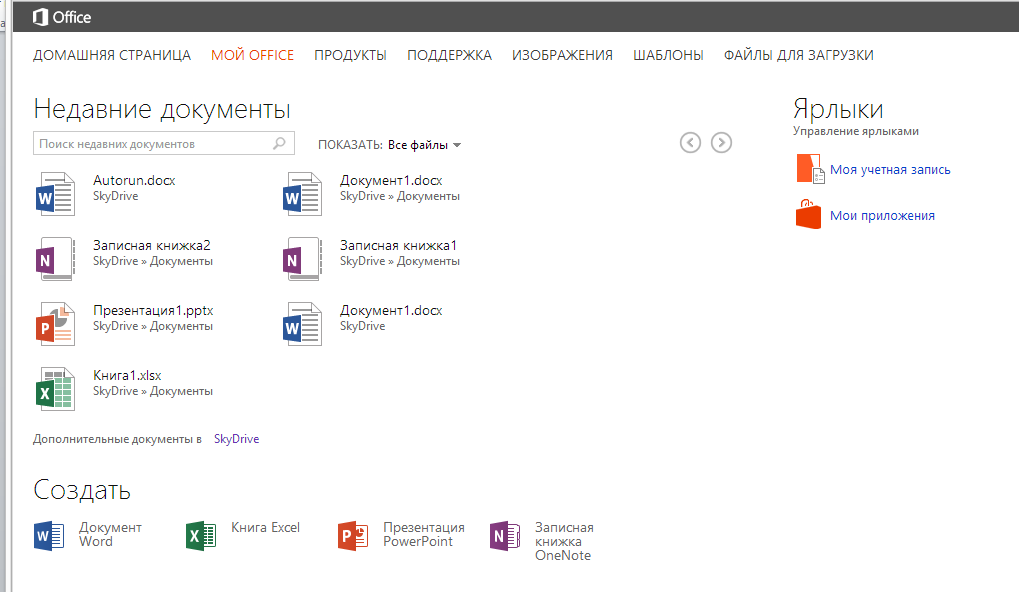Viewport: 1019px width, 592px height.
Task: Open the Книга1.xlsx Excel icon
Action: click(x=55, y=387)
